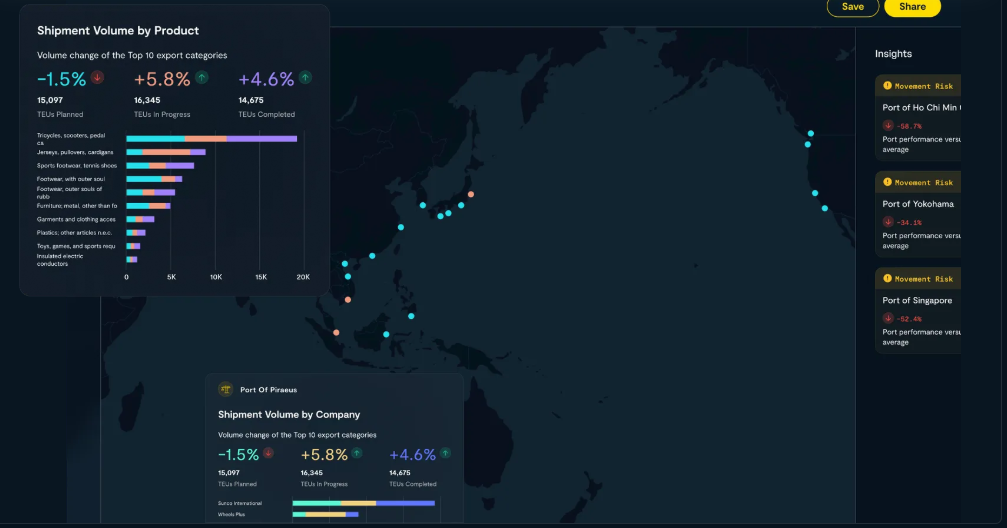This screenshot has width=1007, height=528.
Task: Open the Port of Yokohama insight card
Action: [x=918, y=214]
